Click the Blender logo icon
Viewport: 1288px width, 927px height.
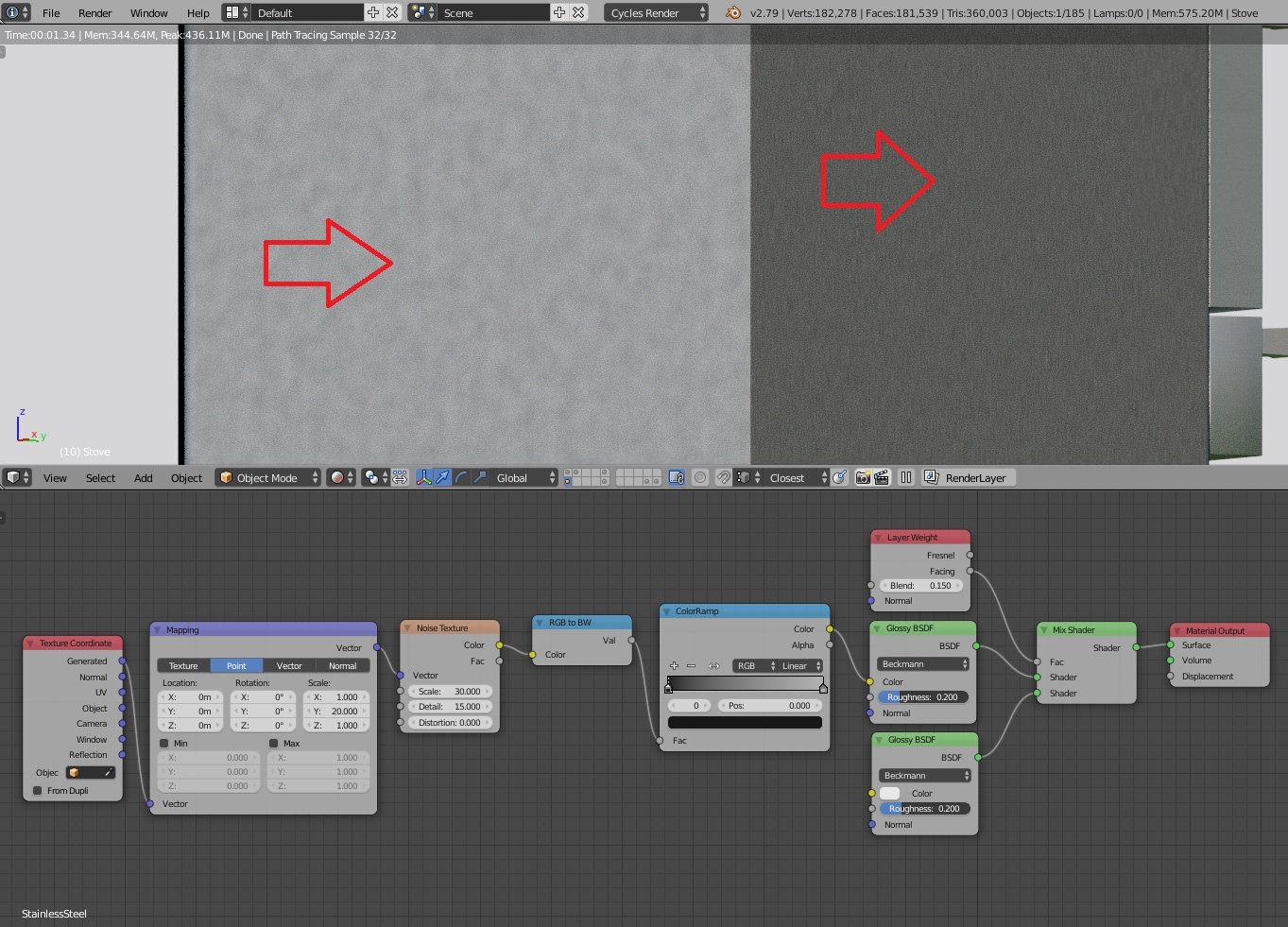click(x=733, y=12)
